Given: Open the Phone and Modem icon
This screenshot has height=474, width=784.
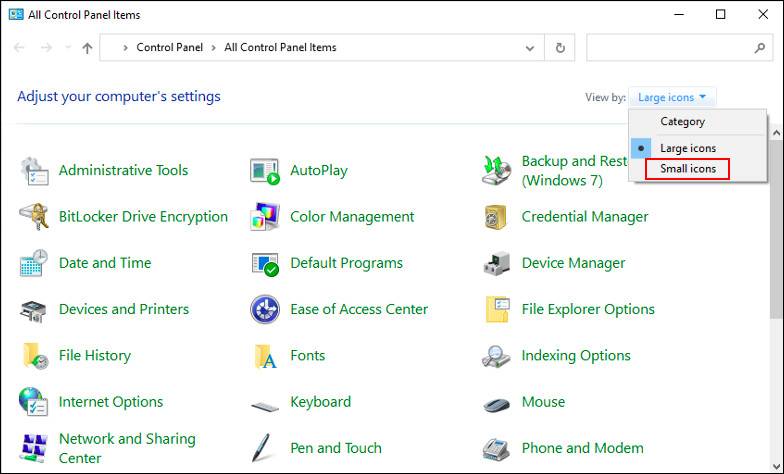Looking at the screenshot, I should point(496,449).
